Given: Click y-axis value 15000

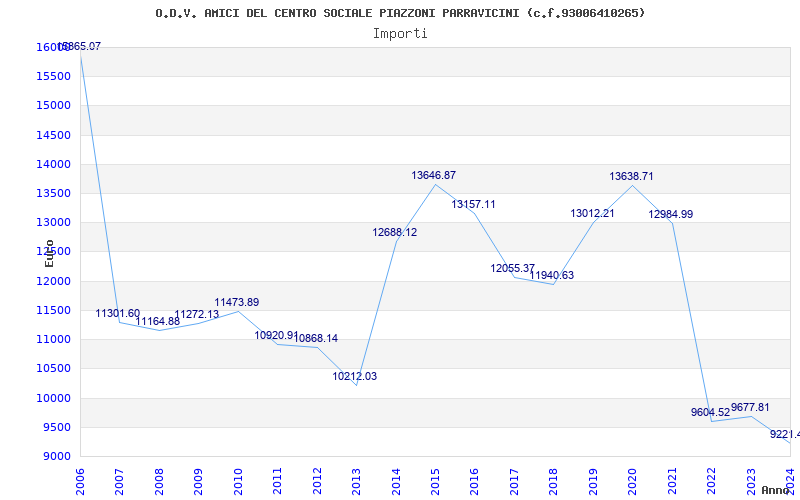Looking at the screenshot, I should tap(53, 106).
